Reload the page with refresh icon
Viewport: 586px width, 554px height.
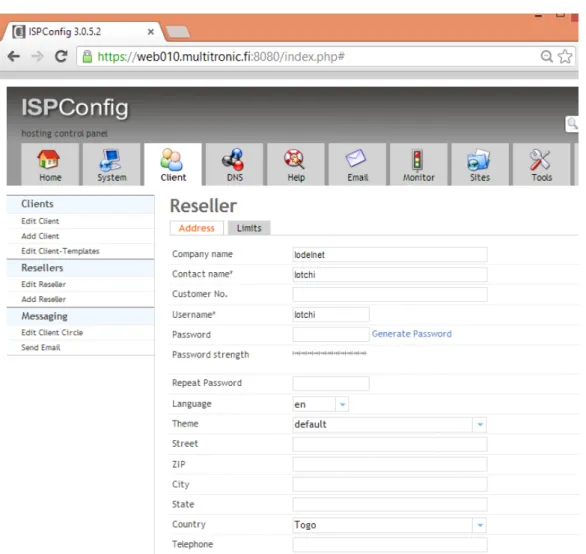pos(61,56)
